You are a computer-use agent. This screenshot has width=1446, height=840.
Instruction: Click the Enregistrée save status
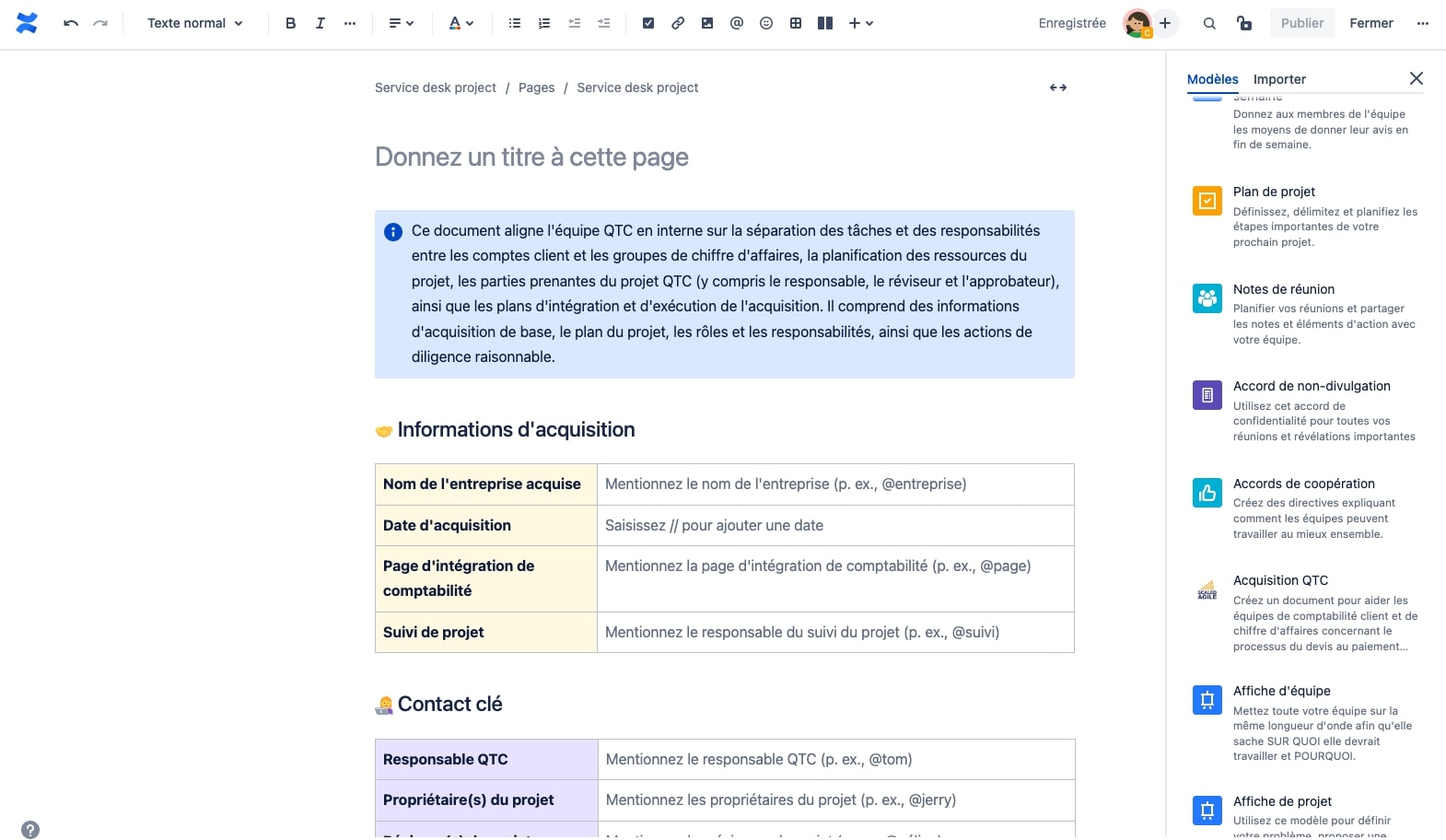(1072, 23)
